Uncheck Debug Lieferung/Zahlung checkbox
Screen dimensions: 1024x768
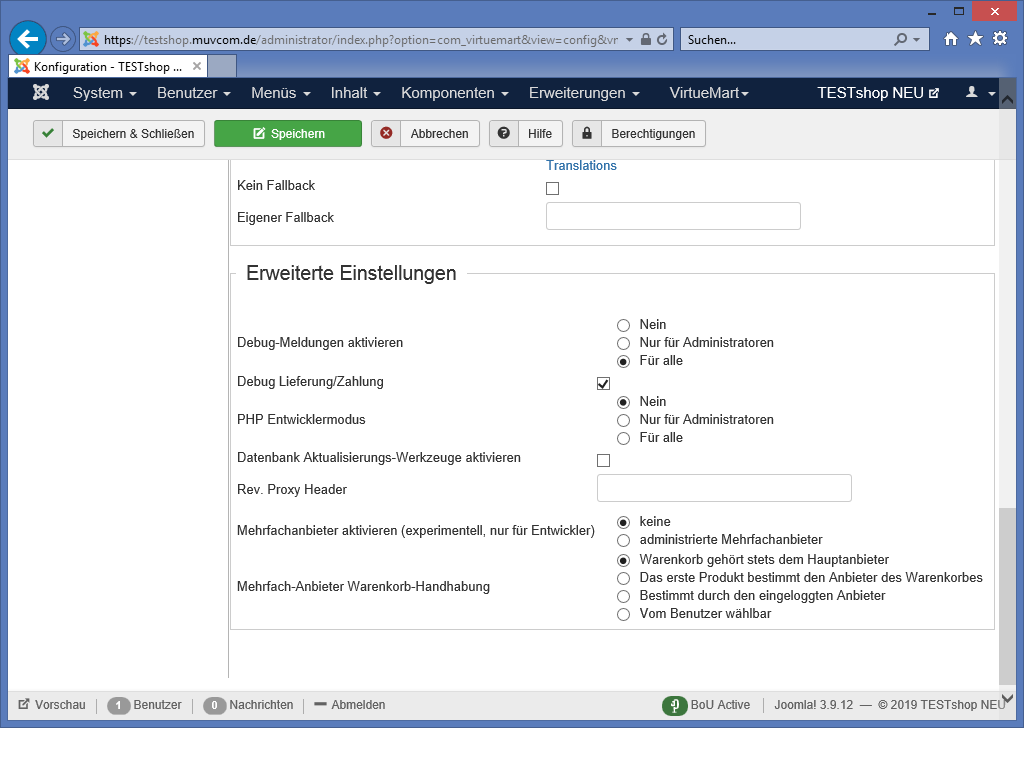click(x=603, y=384)
